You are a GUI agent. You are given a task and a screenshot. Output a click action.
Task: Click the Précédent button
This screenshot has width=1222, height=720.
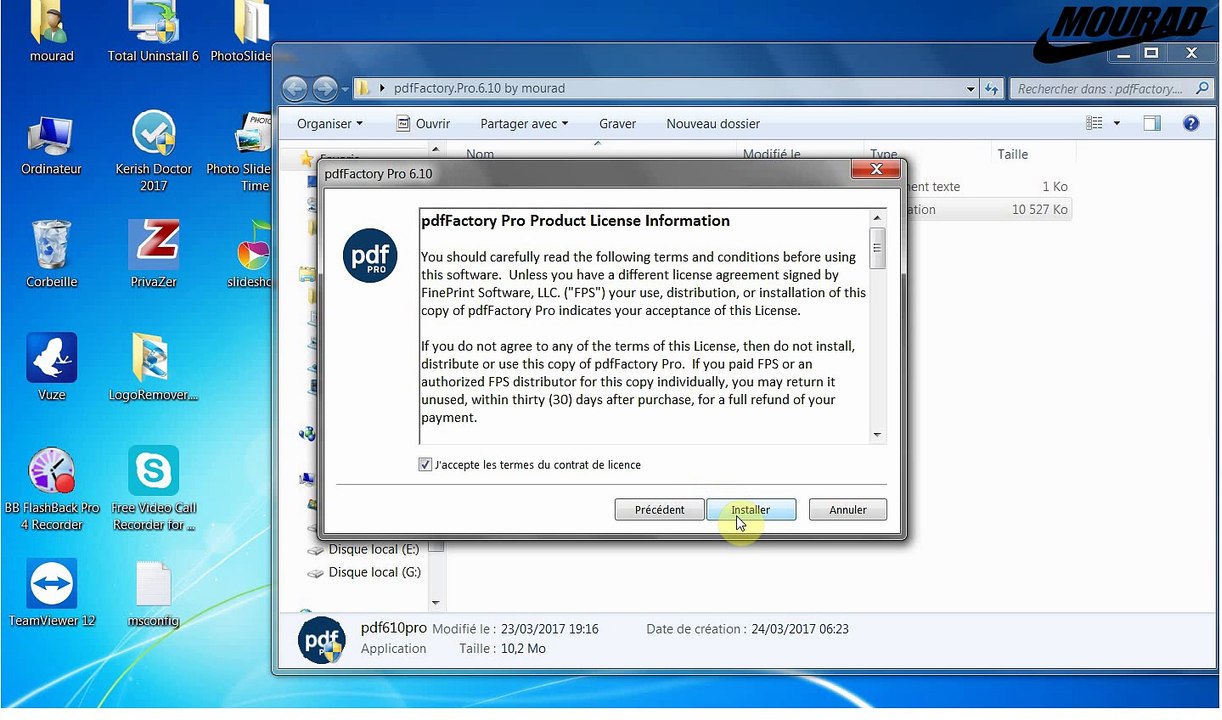(659, 509)
